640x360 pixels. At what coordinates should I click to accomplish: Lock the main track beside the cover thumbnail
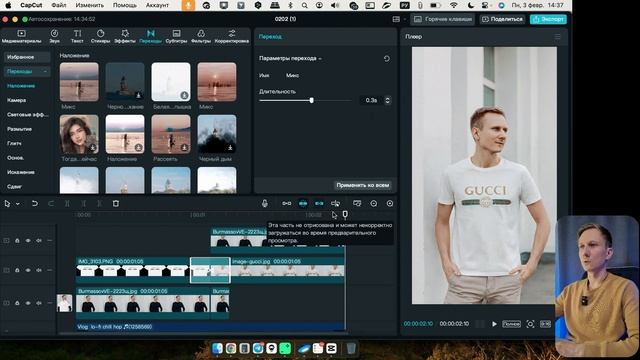tap(17, 303)
